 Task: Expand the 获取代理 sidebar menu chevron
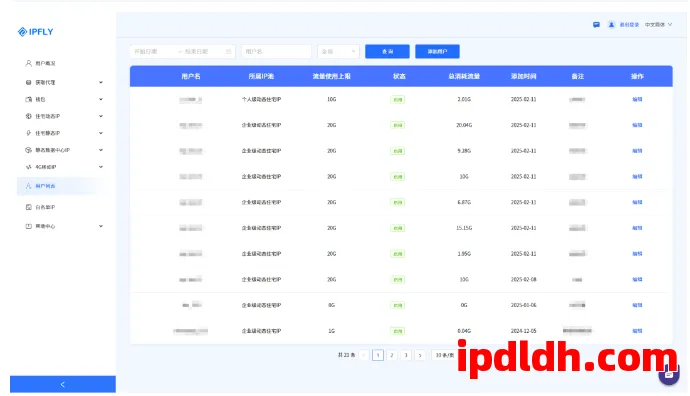coord(101,82)
